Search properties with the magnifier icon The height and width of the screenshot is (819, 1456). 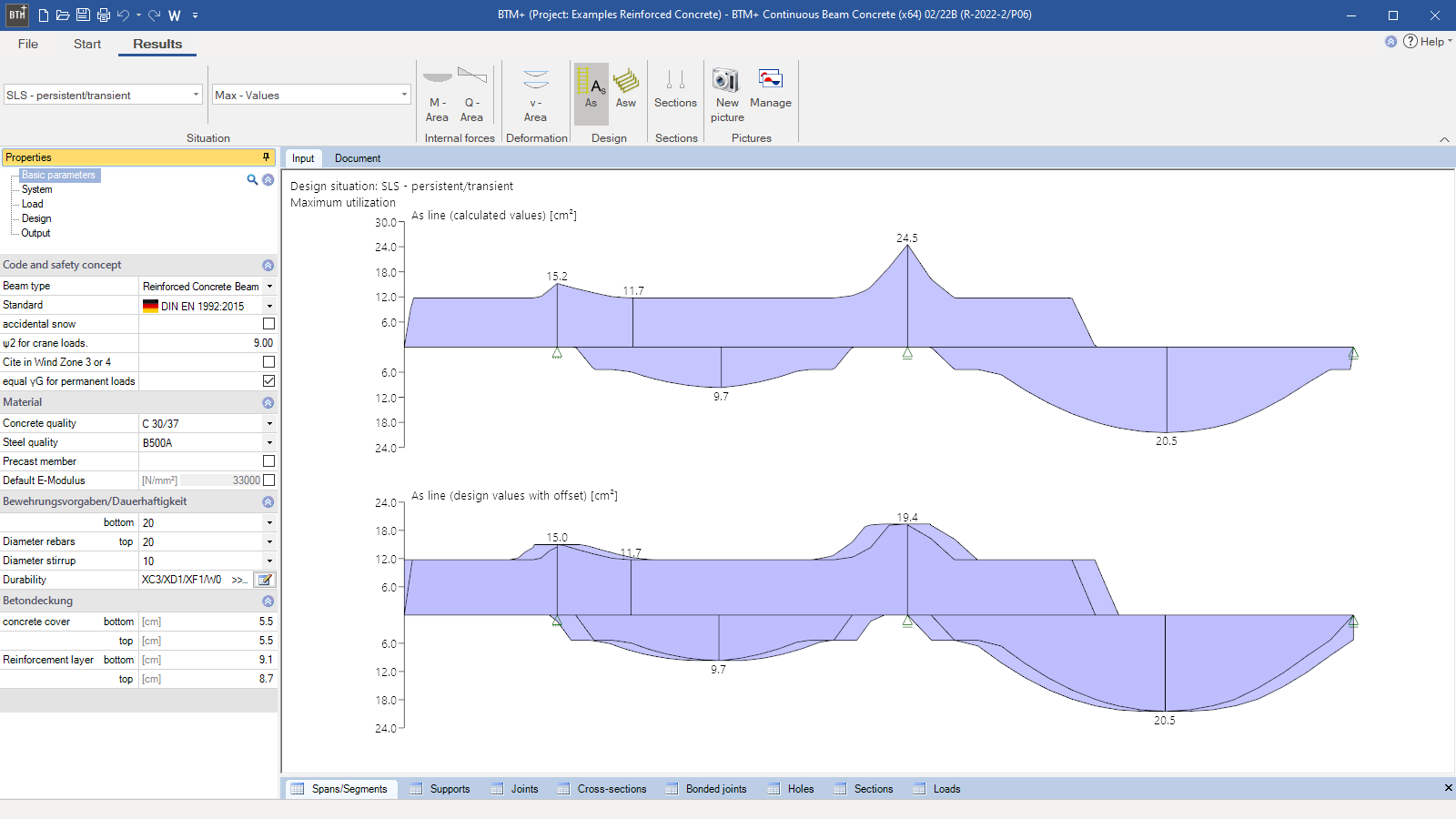pos(252,179)
